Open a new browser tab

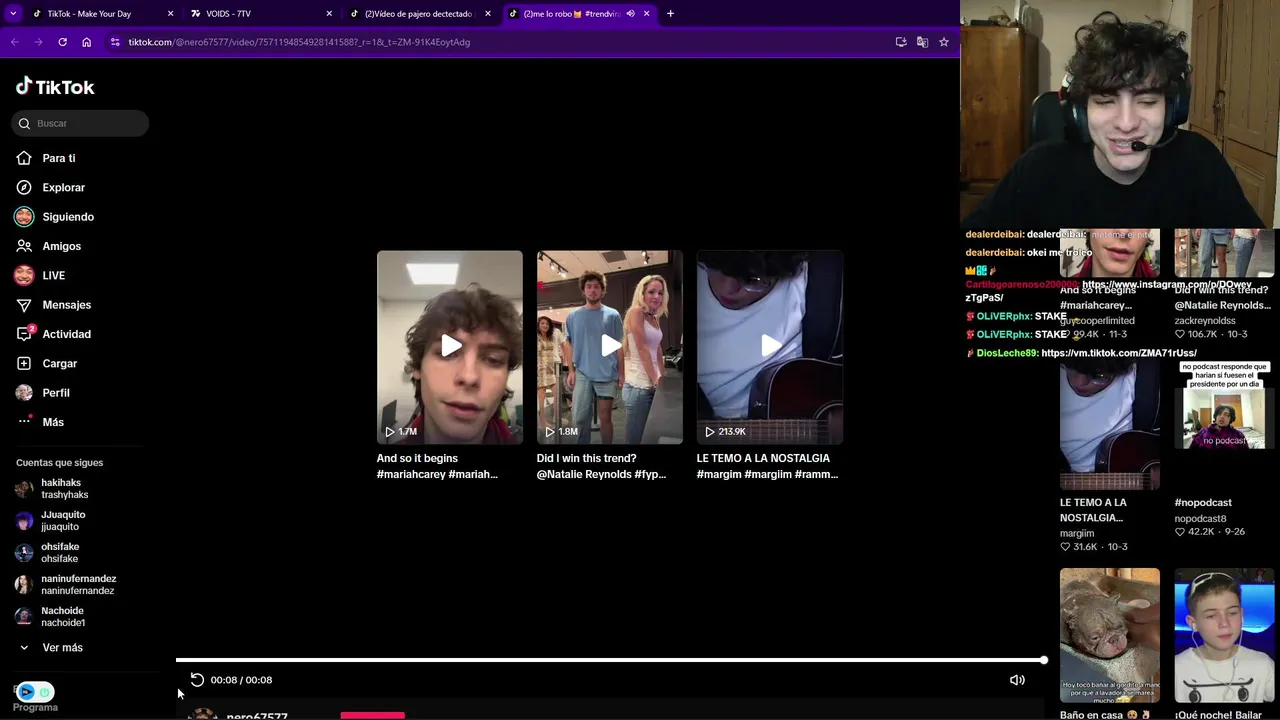point(670,14)
